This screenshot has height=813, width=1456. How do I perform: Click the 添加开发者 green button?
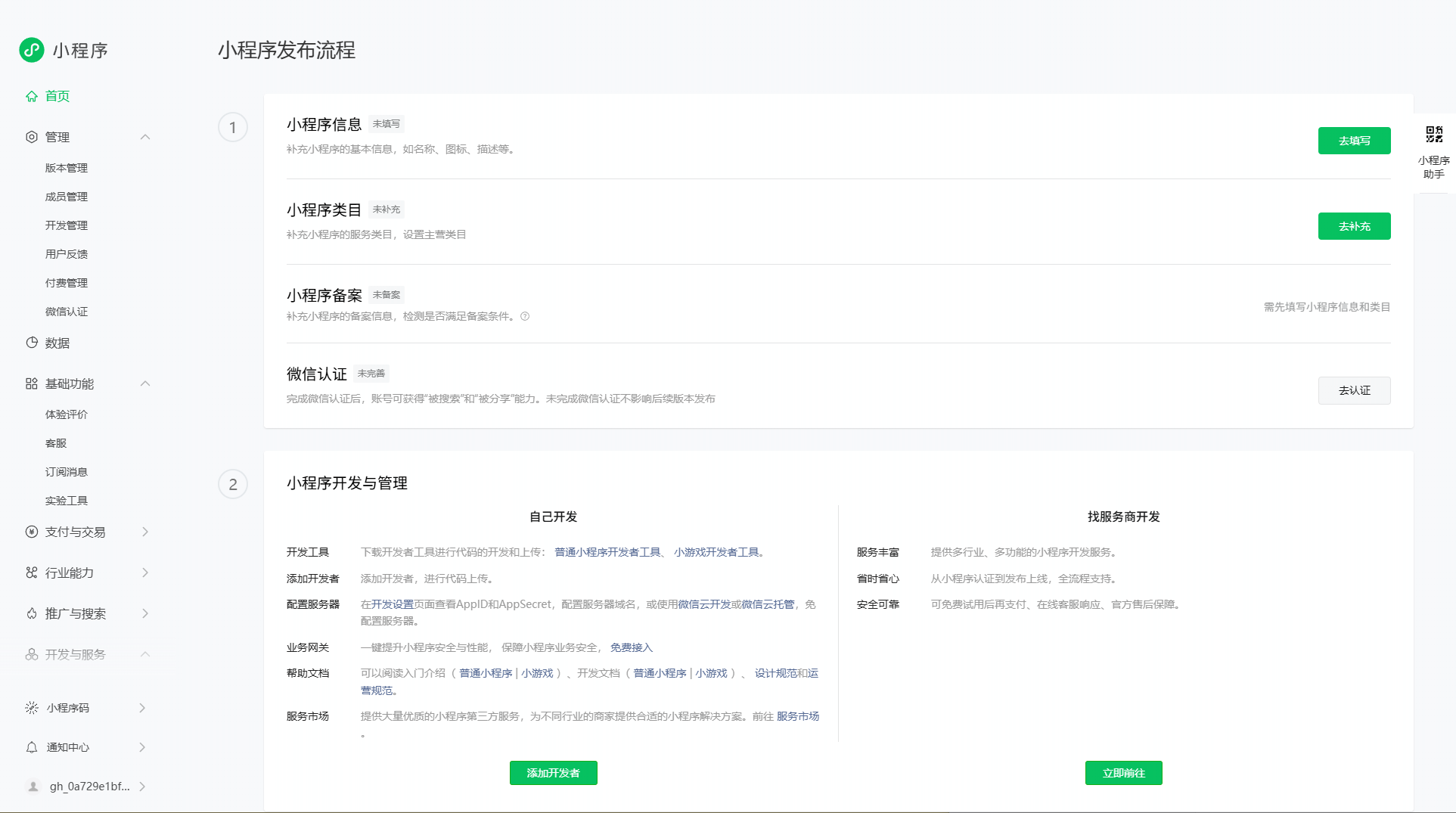coord(554,773)
